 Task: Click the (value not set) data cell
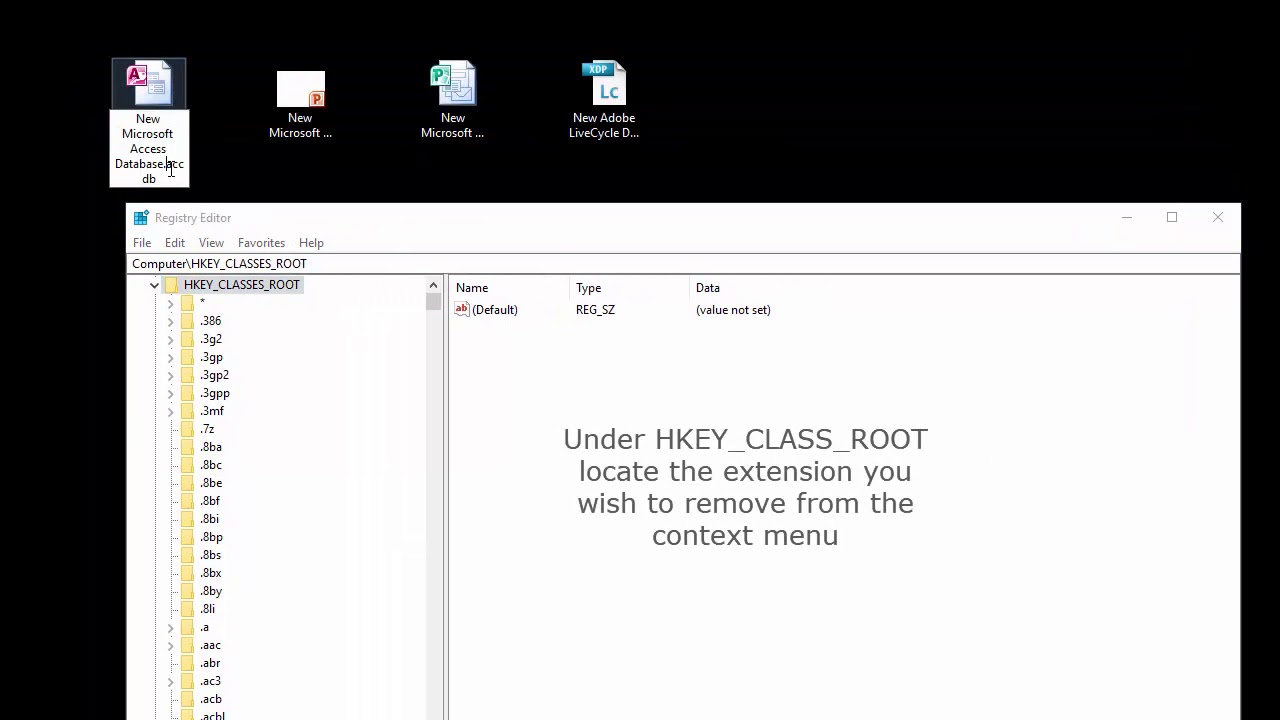[733, 310]
